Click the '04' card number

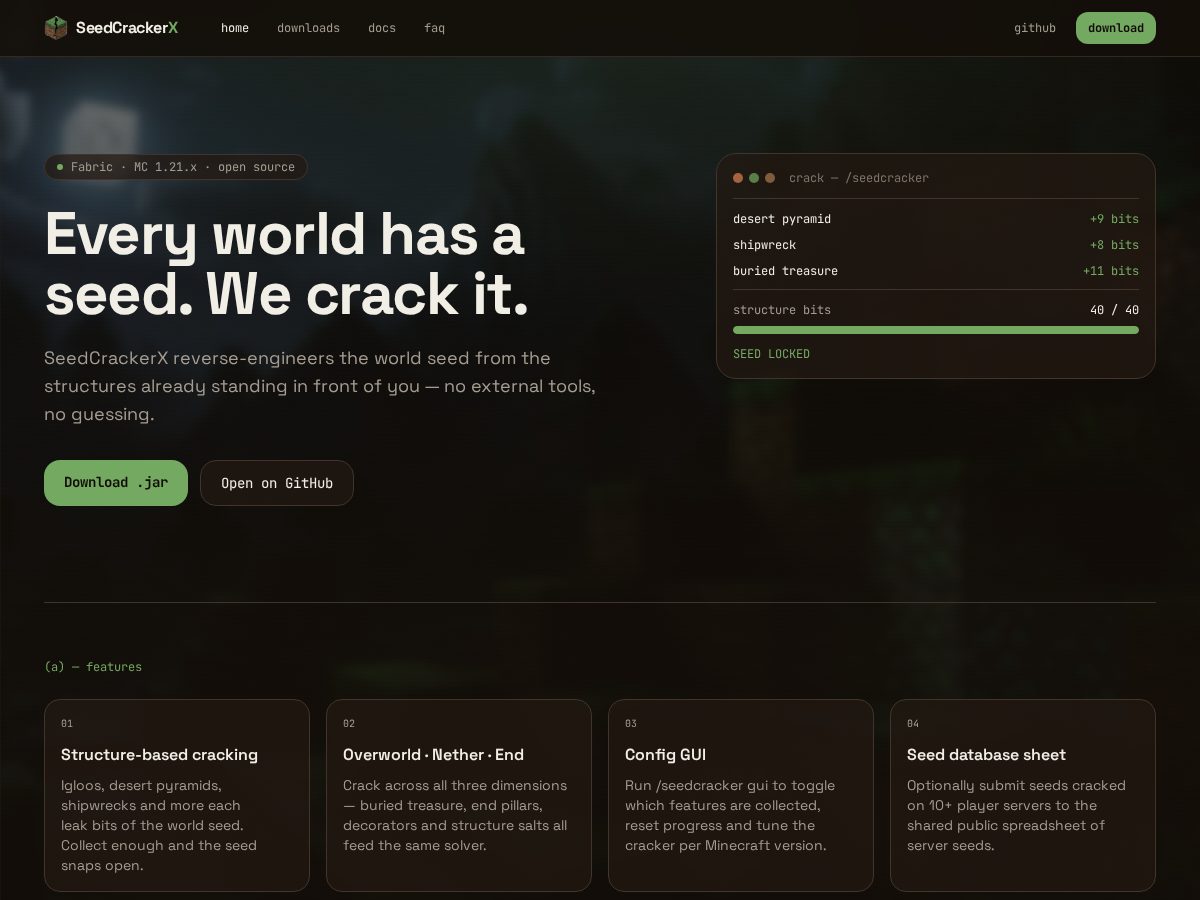pos(913,724)
